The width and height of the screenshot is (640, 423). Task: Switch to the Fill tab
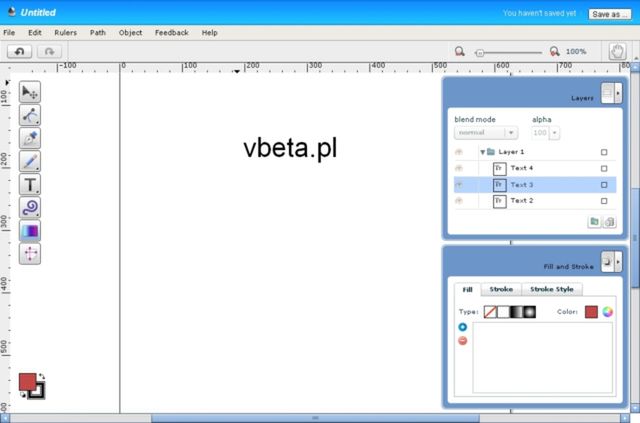(467, 289)
